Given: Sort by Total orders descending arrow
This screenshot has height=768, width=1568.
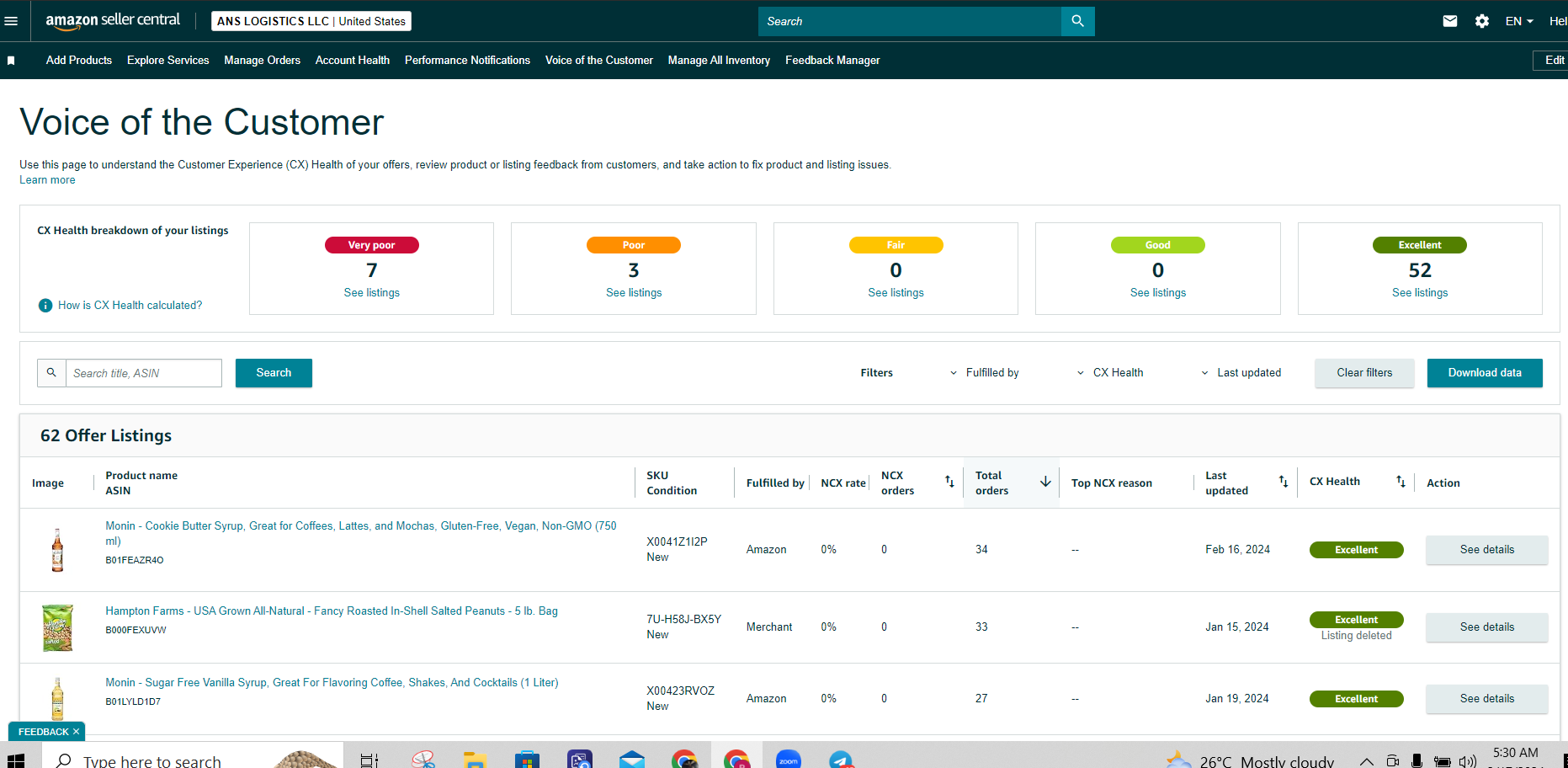Looking at the screenshot, I should tap(1045, 482).
